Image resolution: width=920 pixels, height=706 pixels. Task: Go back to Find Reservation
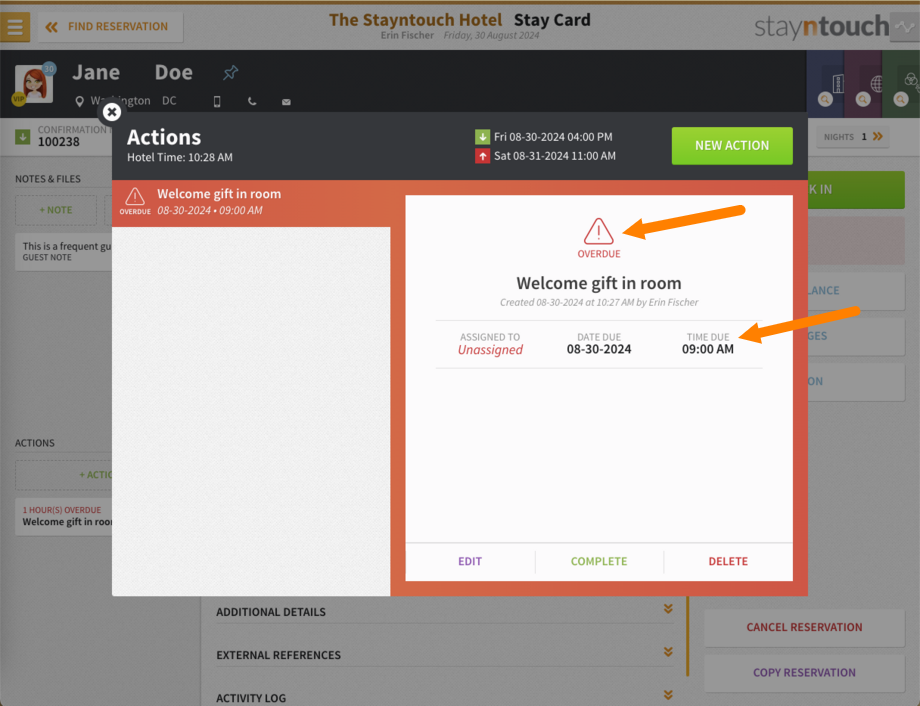(110, 27)
